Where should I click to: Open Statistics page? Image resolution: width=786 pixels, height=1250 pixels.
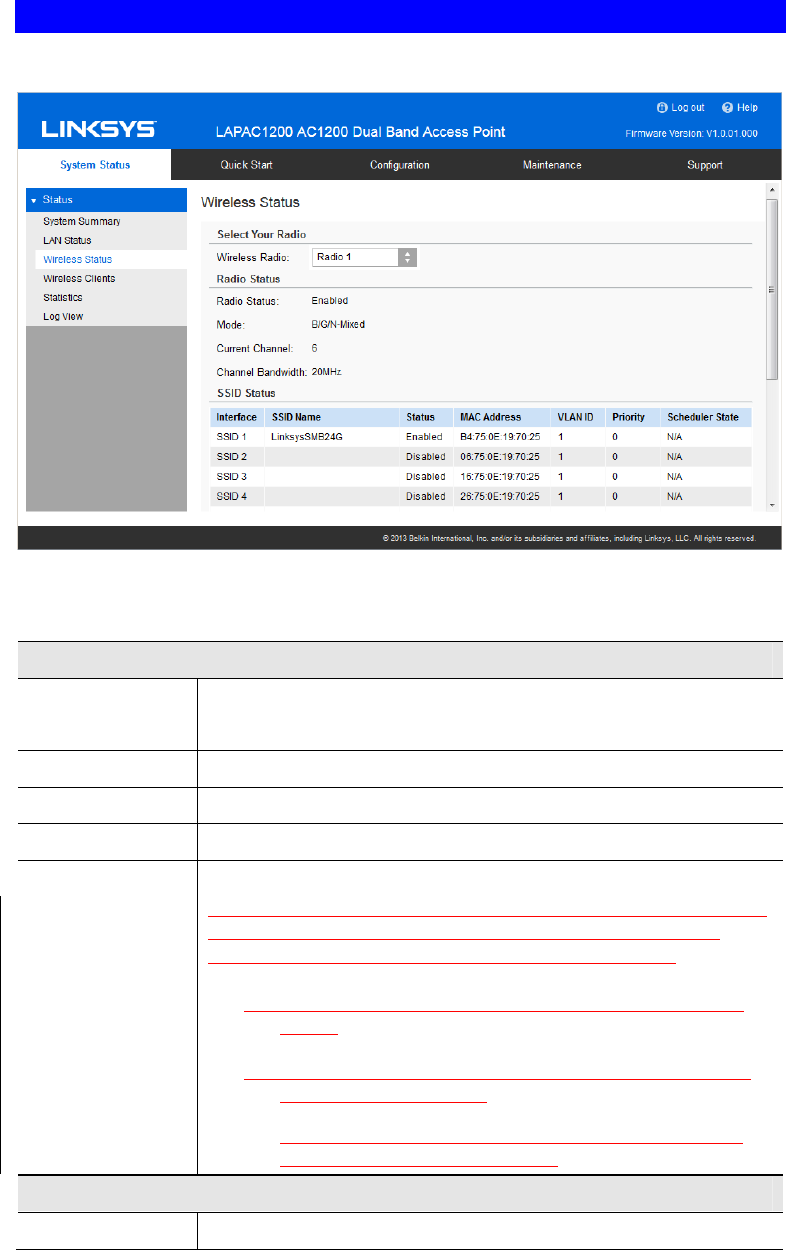click(x=62, y=297)
